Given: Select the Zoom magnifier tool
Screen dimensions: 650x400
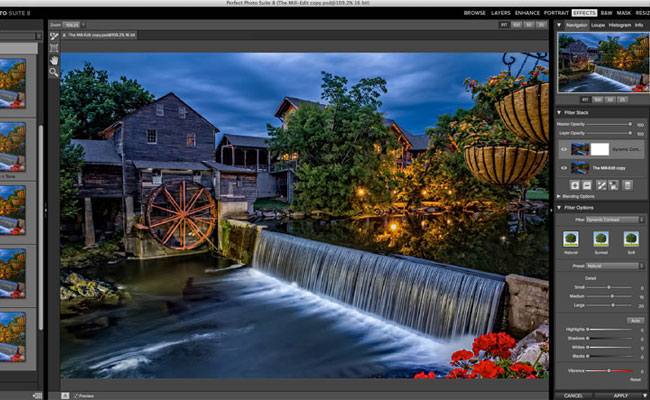Looking at the screenshot, I should 54,73.
